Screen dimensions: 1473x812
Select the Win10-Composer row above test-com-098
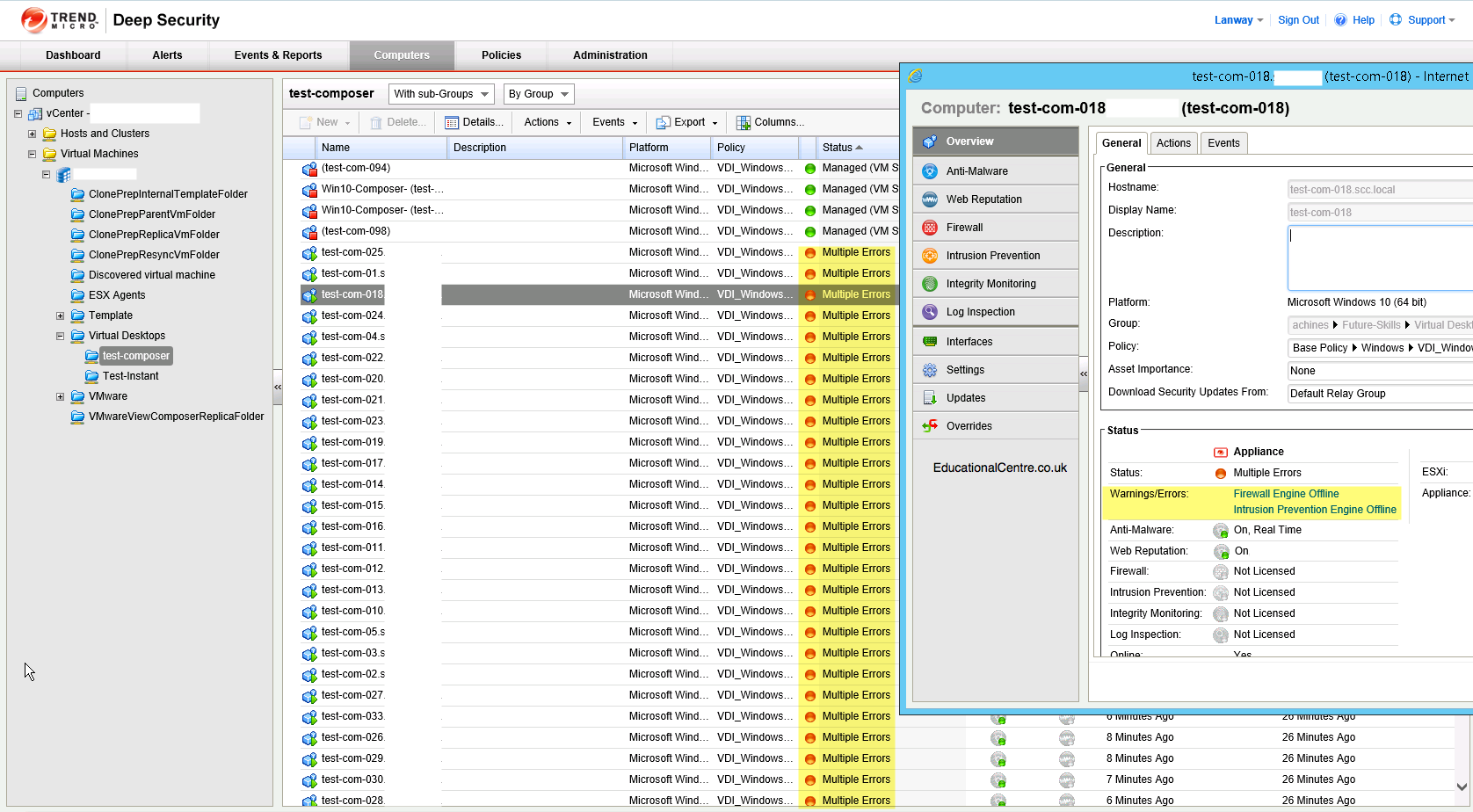[x=599, y=210]
